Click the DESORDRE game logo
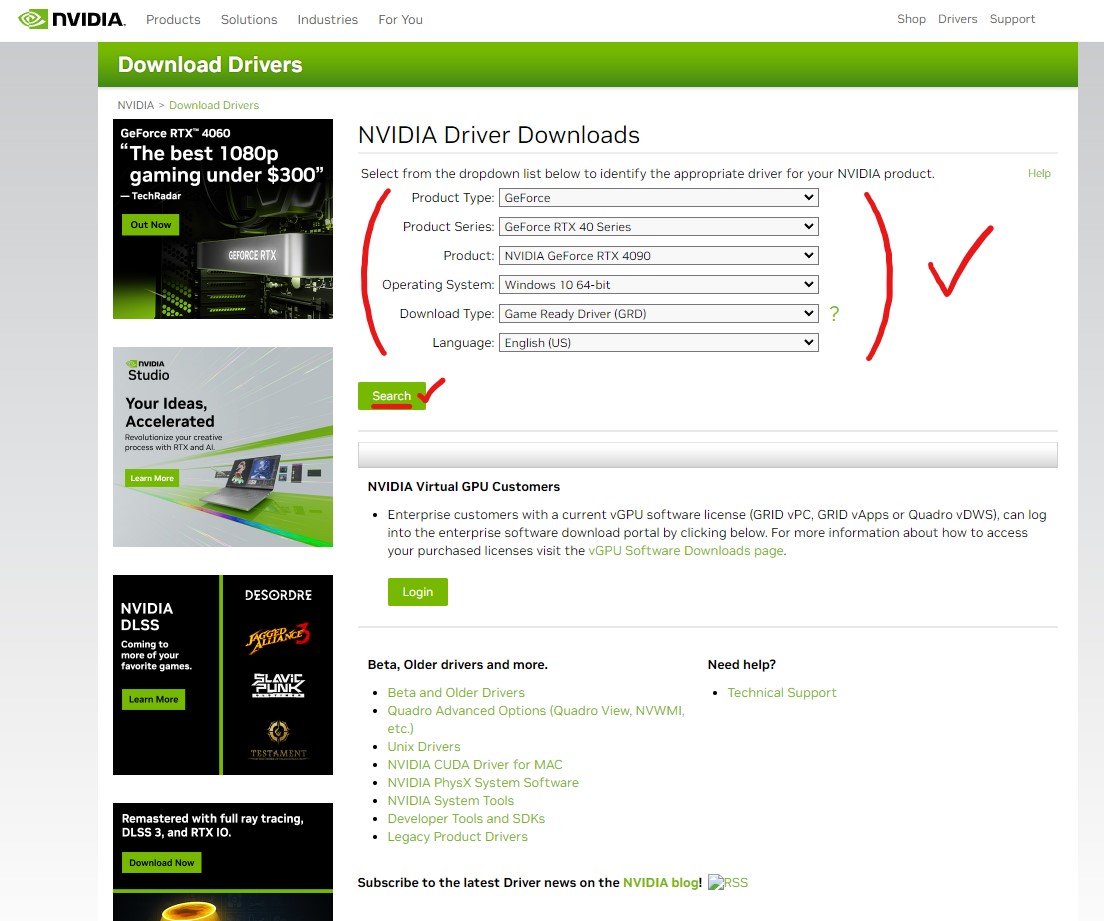The image size is (1104, 921). [278, 595]
